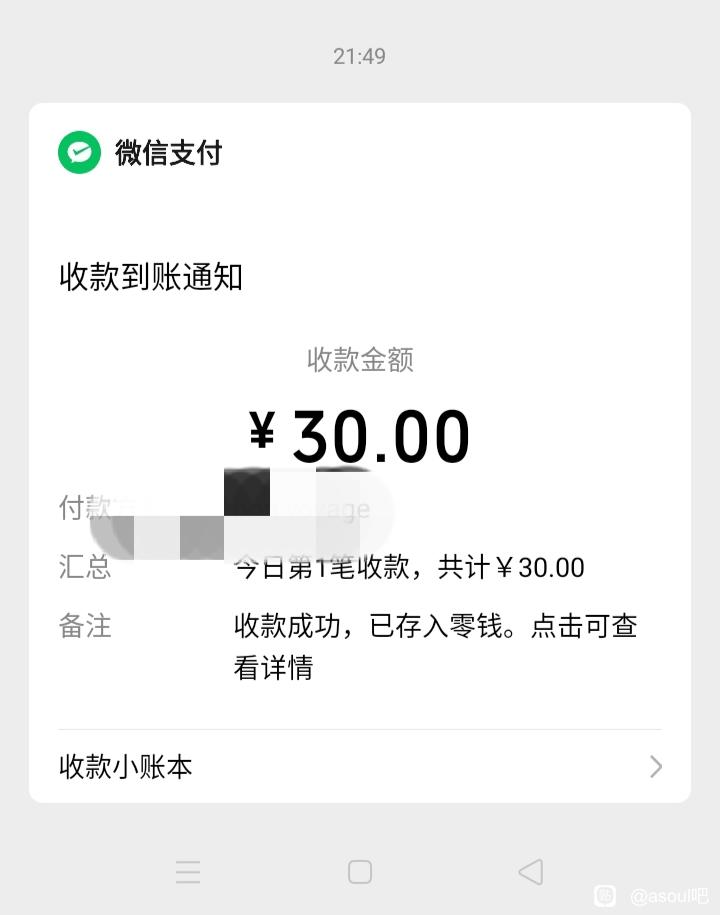
Task: Tap 看详情 on the remark's second line
Action: (273, 668)
